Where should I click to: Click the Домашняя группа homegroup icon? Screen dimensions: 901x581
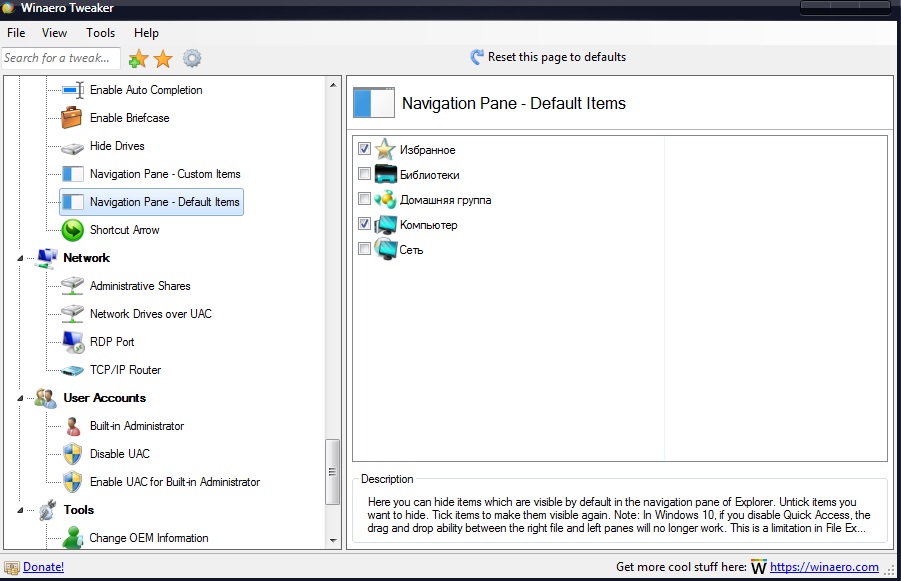coord(385,199)
